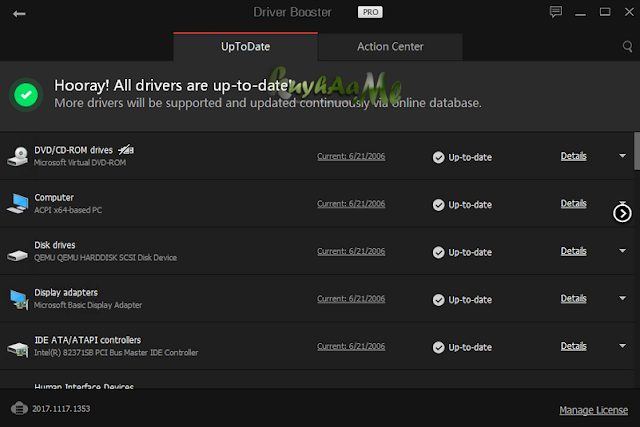This screenshot has width=640, height=427.
Task: Switch to the UpToDate tab
Action: [x=245, y=47]
